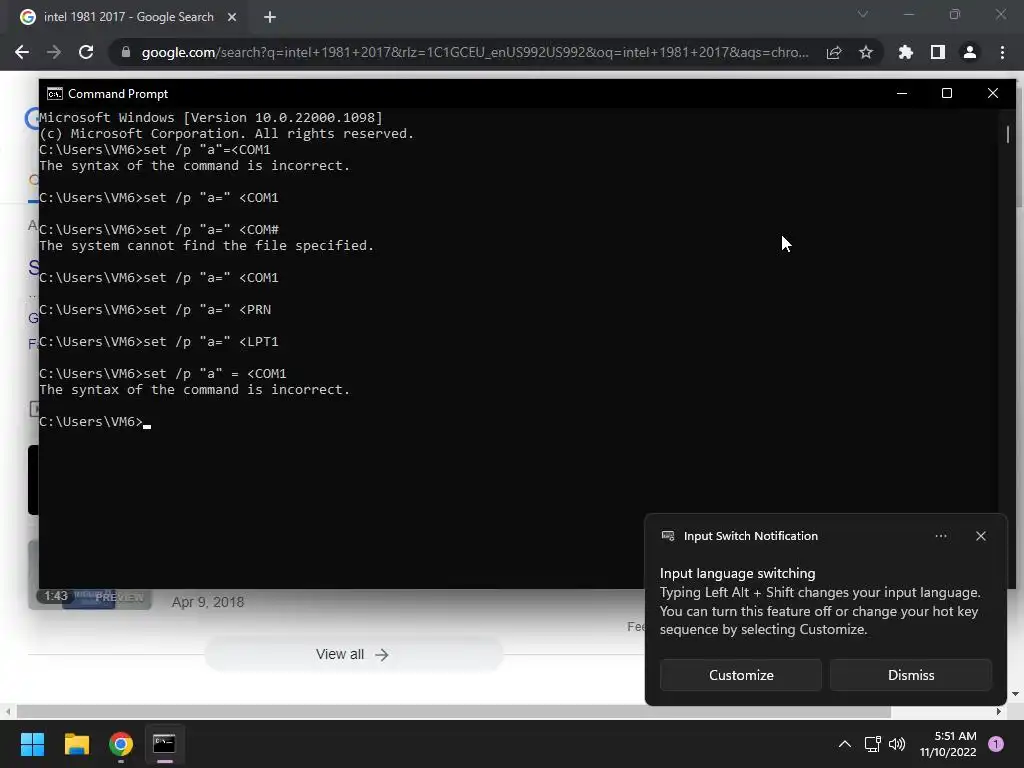Open Chrome profile avatar
The image size is (1024, 768).
pos(970,52)
